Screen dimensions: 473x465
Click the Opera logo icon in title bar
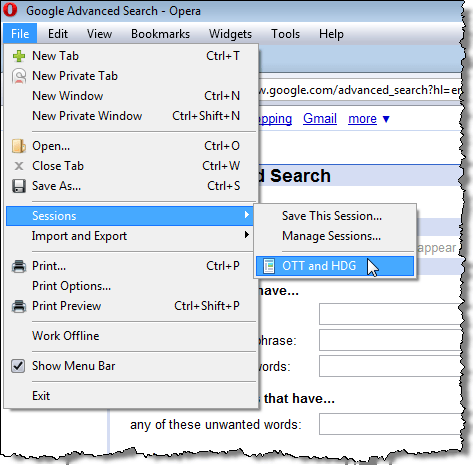pos(10,10)
